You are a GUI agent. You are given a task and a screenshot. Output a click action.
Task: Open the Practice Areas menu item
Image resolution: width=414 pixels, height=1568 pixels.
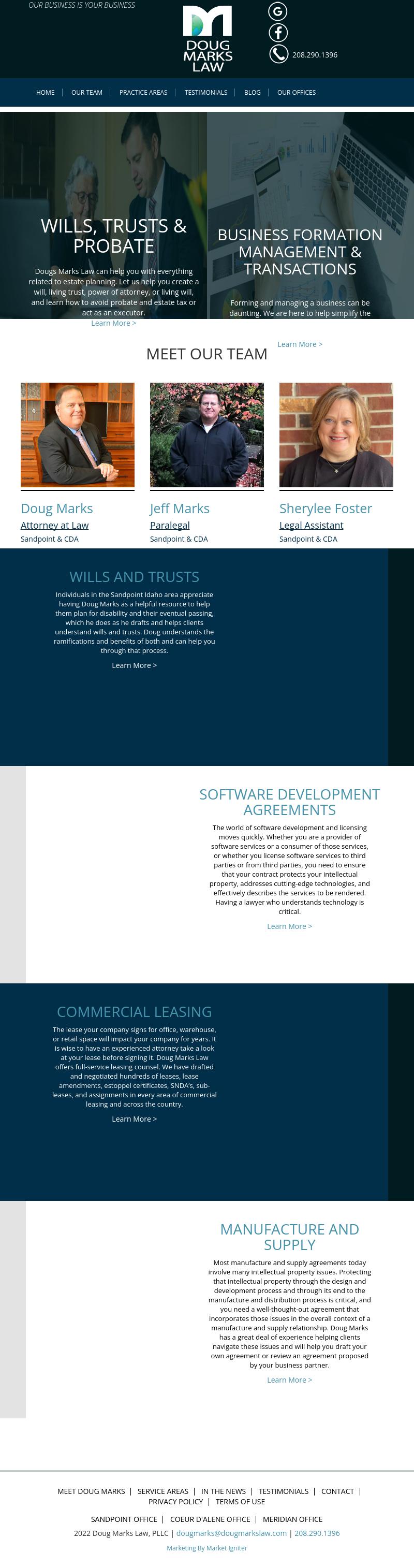click(143, 93)
